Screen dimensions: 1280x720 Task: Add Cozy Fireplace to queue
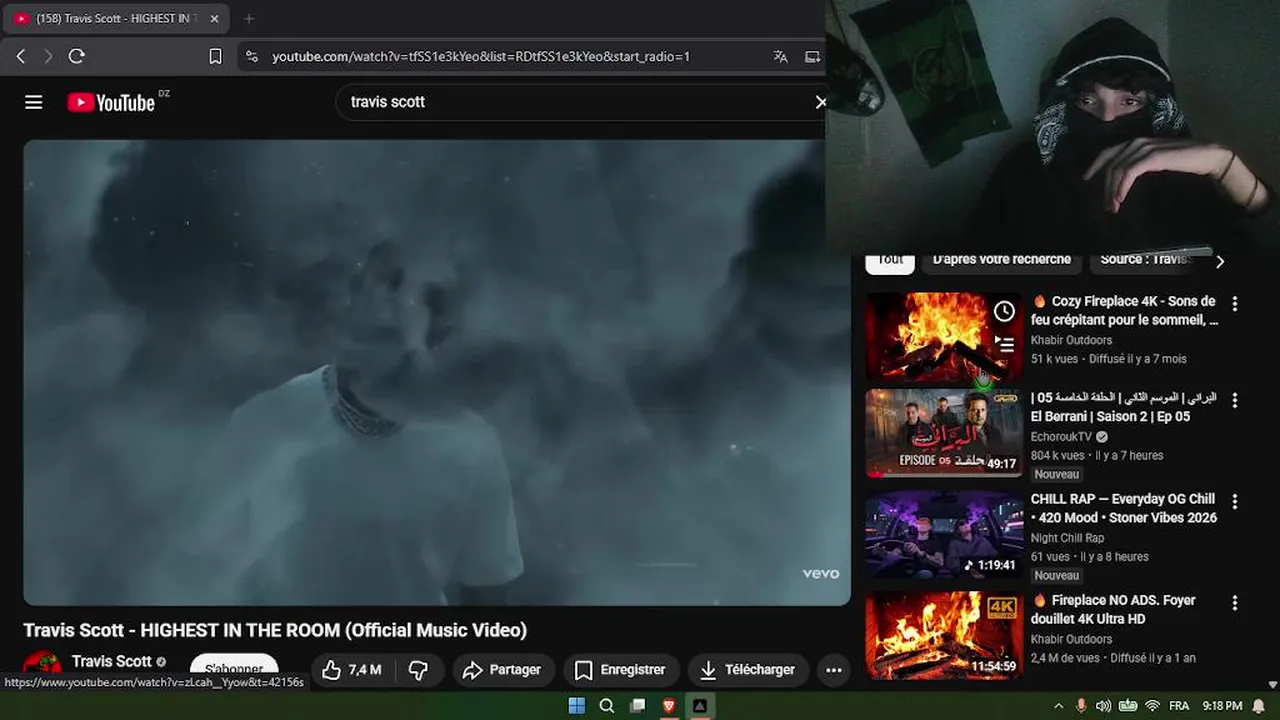(x=1004, y=345)
